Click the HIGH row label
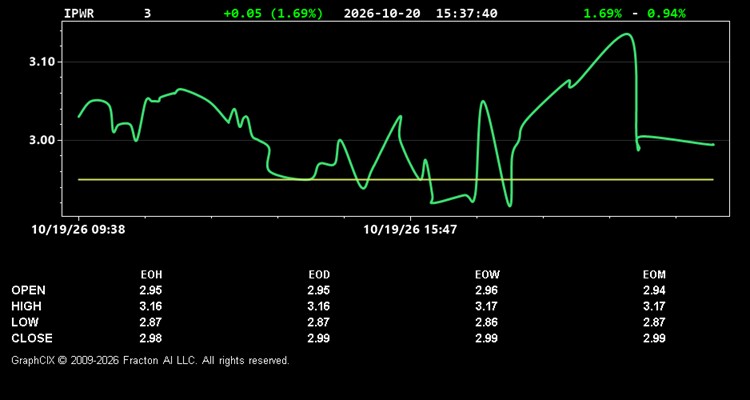 pyautogui.click(x=26, y=306)
